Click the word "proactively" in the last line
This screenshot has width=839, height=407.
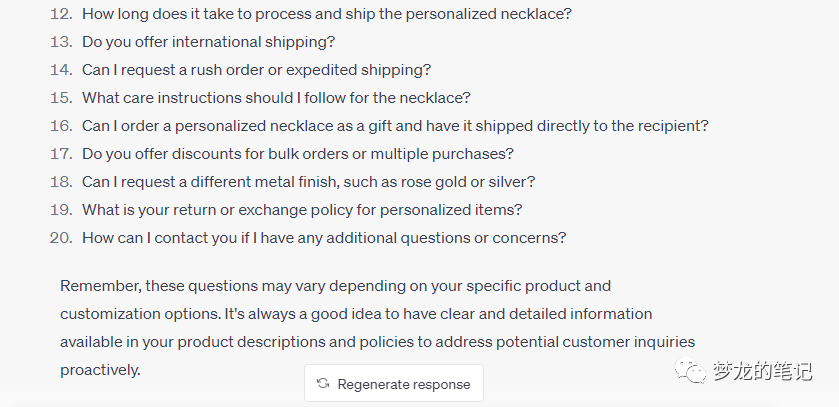click(x=100, y=370)
